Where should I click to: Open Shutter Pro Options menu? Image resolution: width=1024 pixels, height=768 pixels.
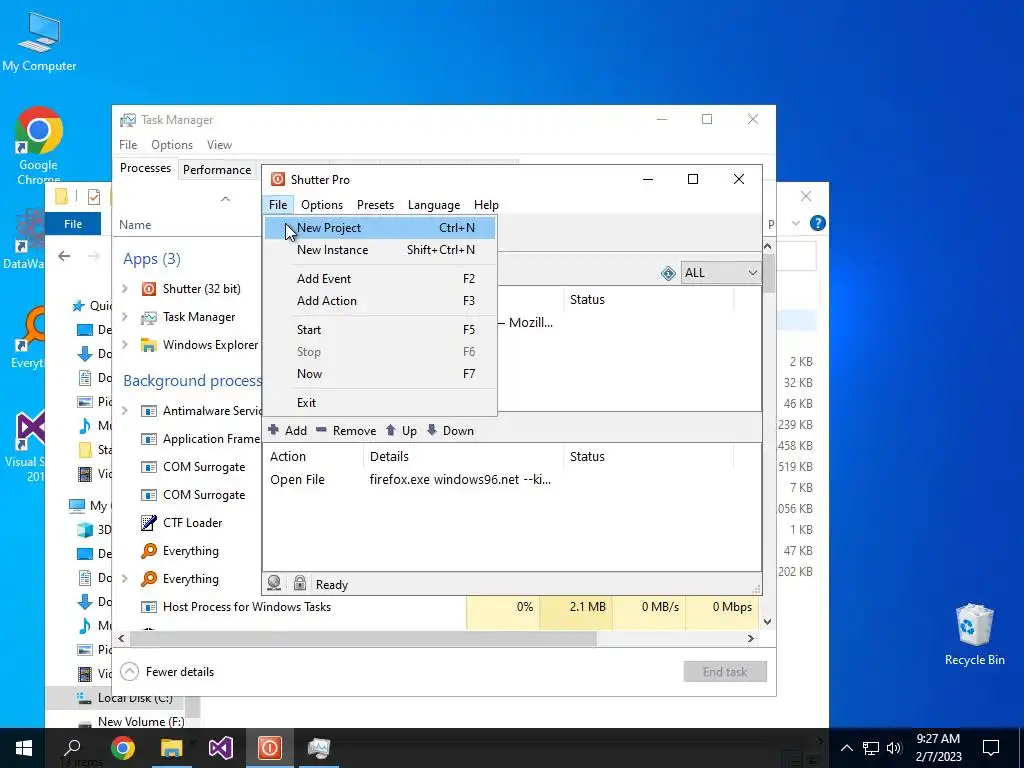(322, 205)
